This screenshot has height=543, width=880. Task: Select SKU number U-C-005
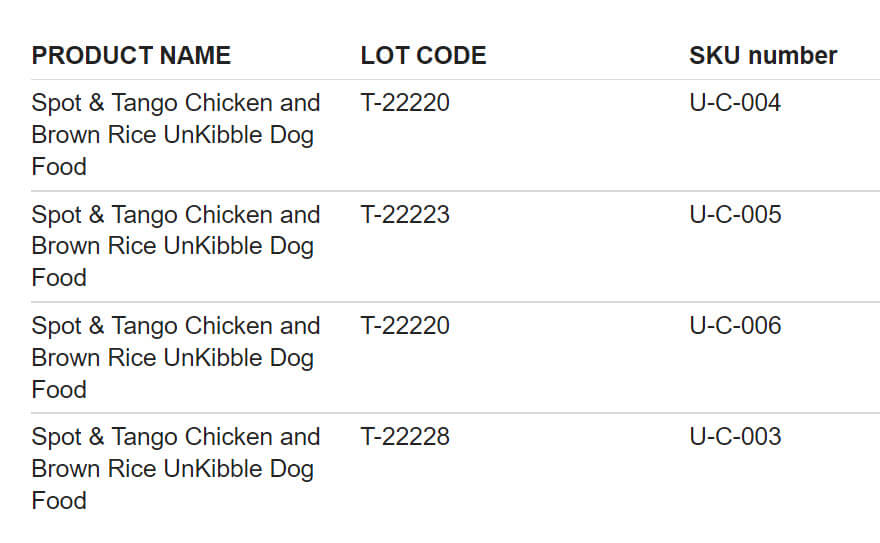click(735, 215)
